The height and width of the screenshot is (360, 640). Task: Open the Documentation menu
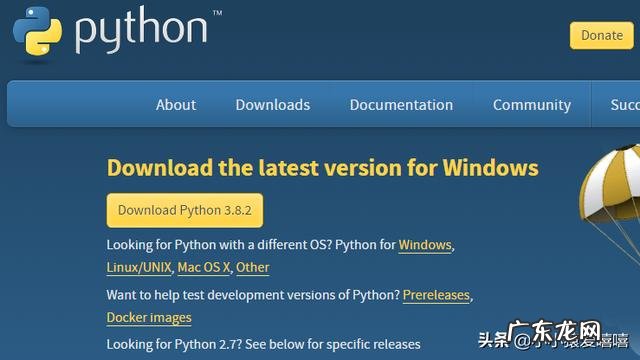coord(401,105)
